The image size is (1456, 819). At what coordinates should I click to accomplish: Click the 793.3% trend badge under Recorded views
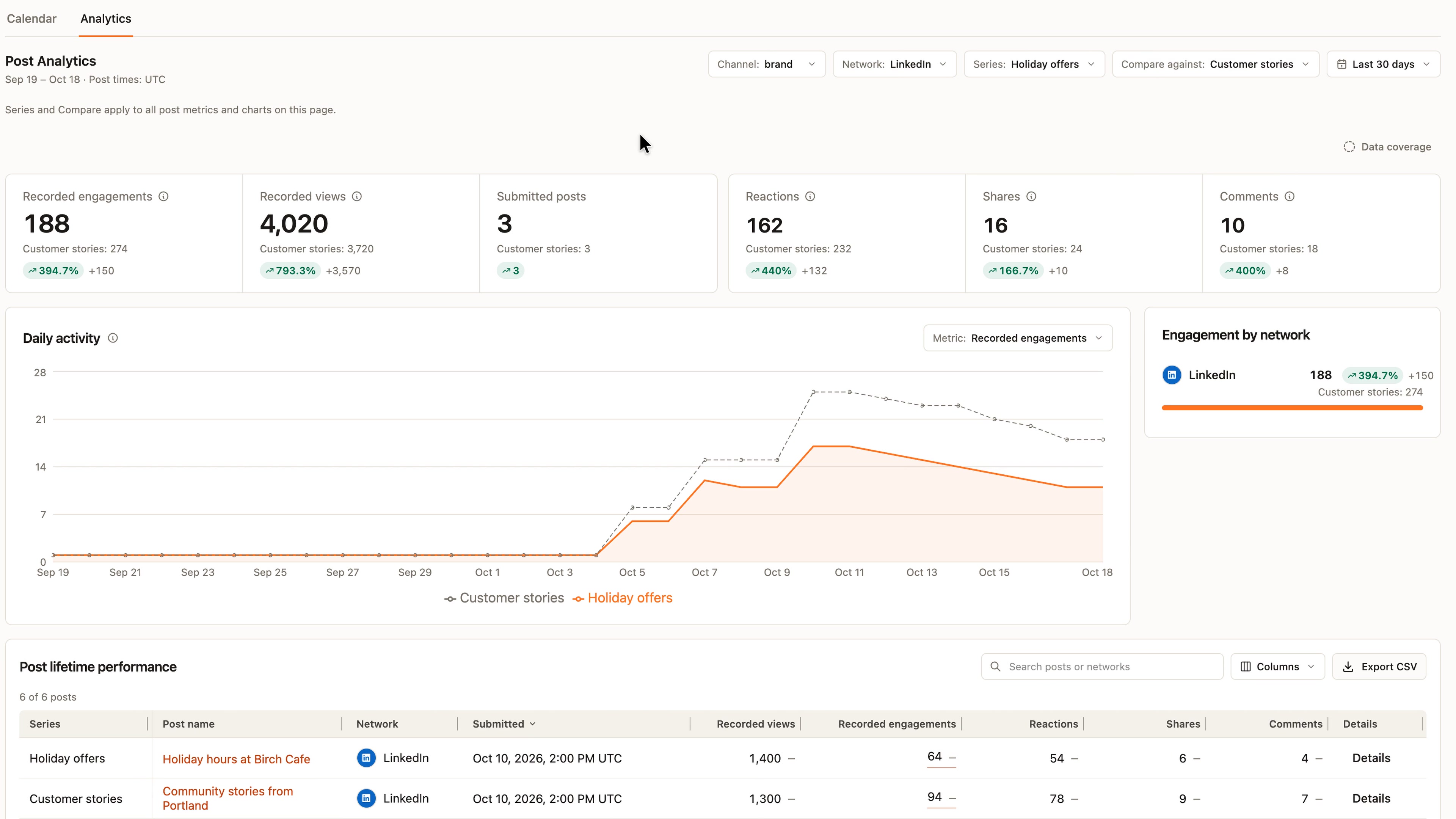[x=290, y=271]
